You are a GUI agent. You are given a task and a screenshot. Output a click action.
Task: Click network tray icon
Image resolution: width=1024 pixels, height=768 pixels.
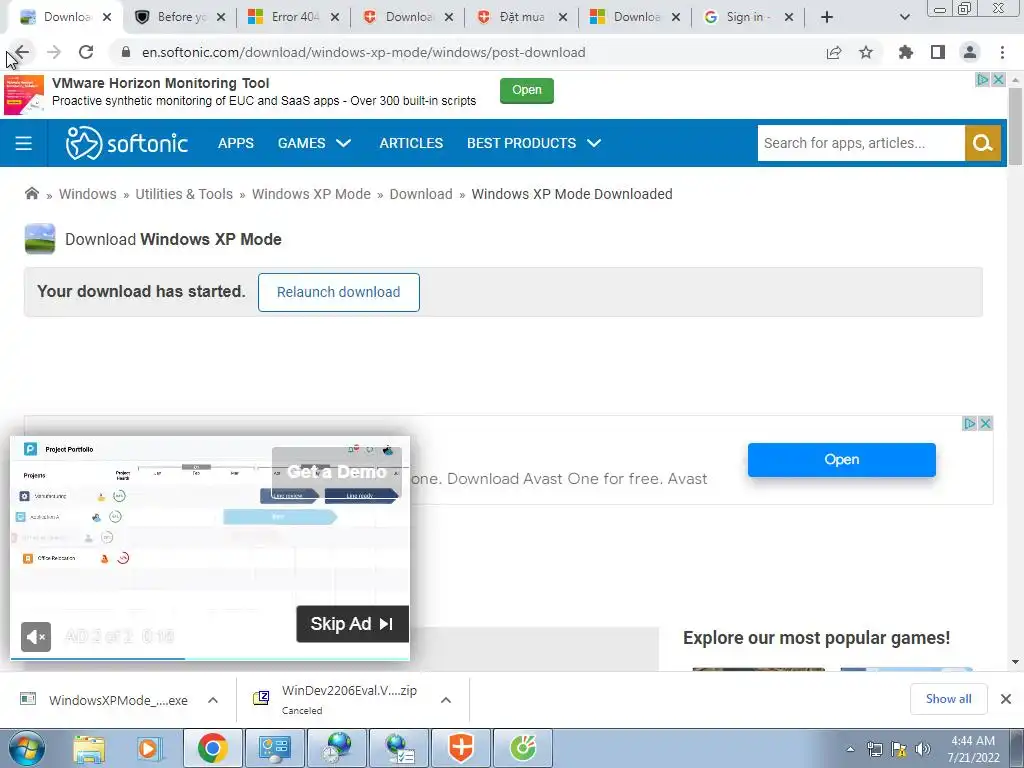pos(874,749)
